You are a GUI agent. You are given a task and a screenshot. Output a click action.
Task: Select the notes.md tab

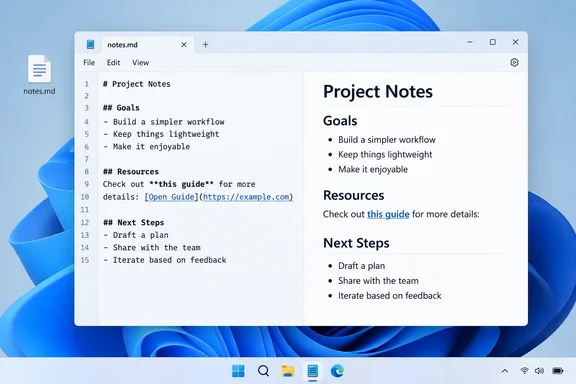tap(148, 44)
